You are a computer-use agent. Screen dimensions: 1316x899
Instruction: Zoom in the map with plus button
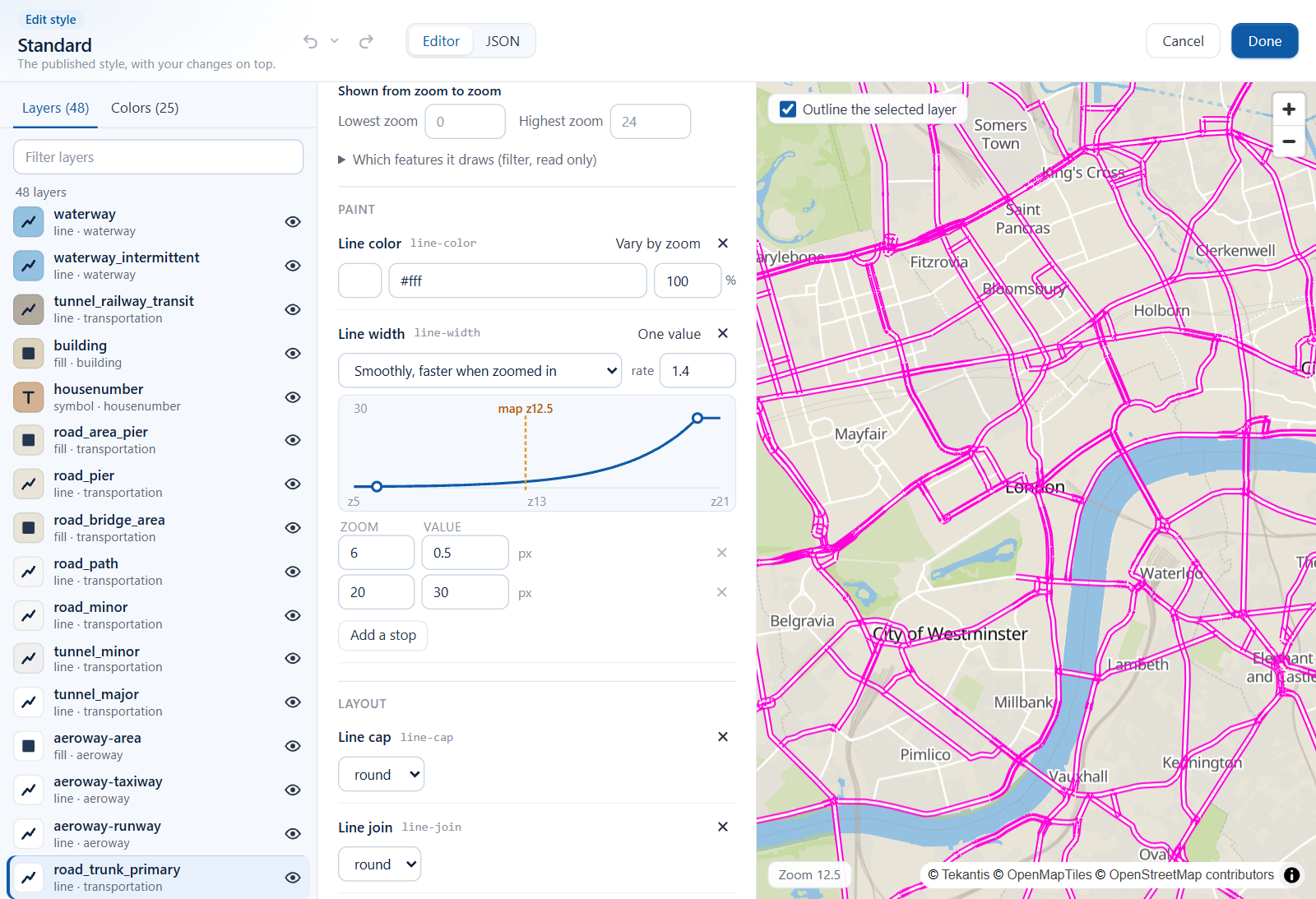pos(1289,109)
